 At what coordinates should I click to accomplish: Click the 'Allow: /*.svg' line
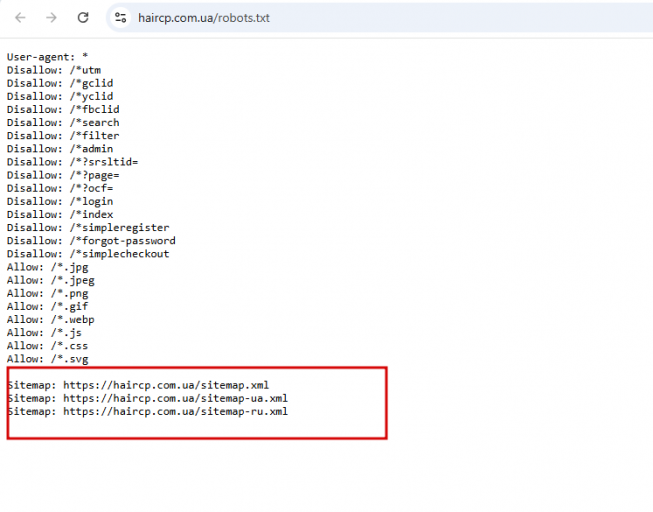point(47,359)
